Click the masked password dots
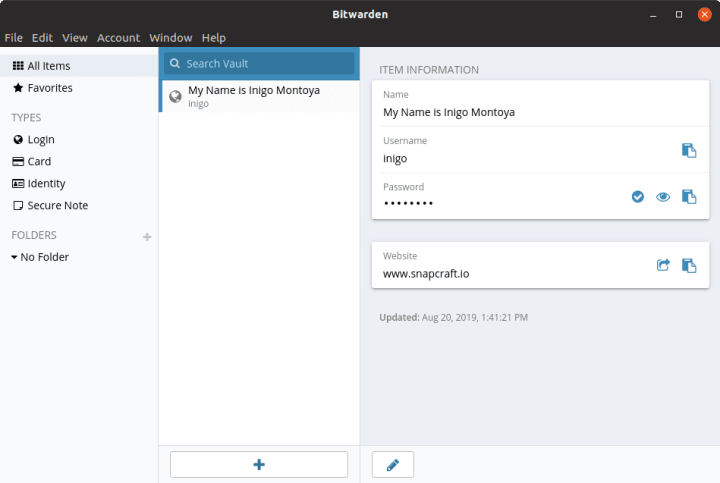This screenshot has height=483, width=720. [x=408, y=203]
